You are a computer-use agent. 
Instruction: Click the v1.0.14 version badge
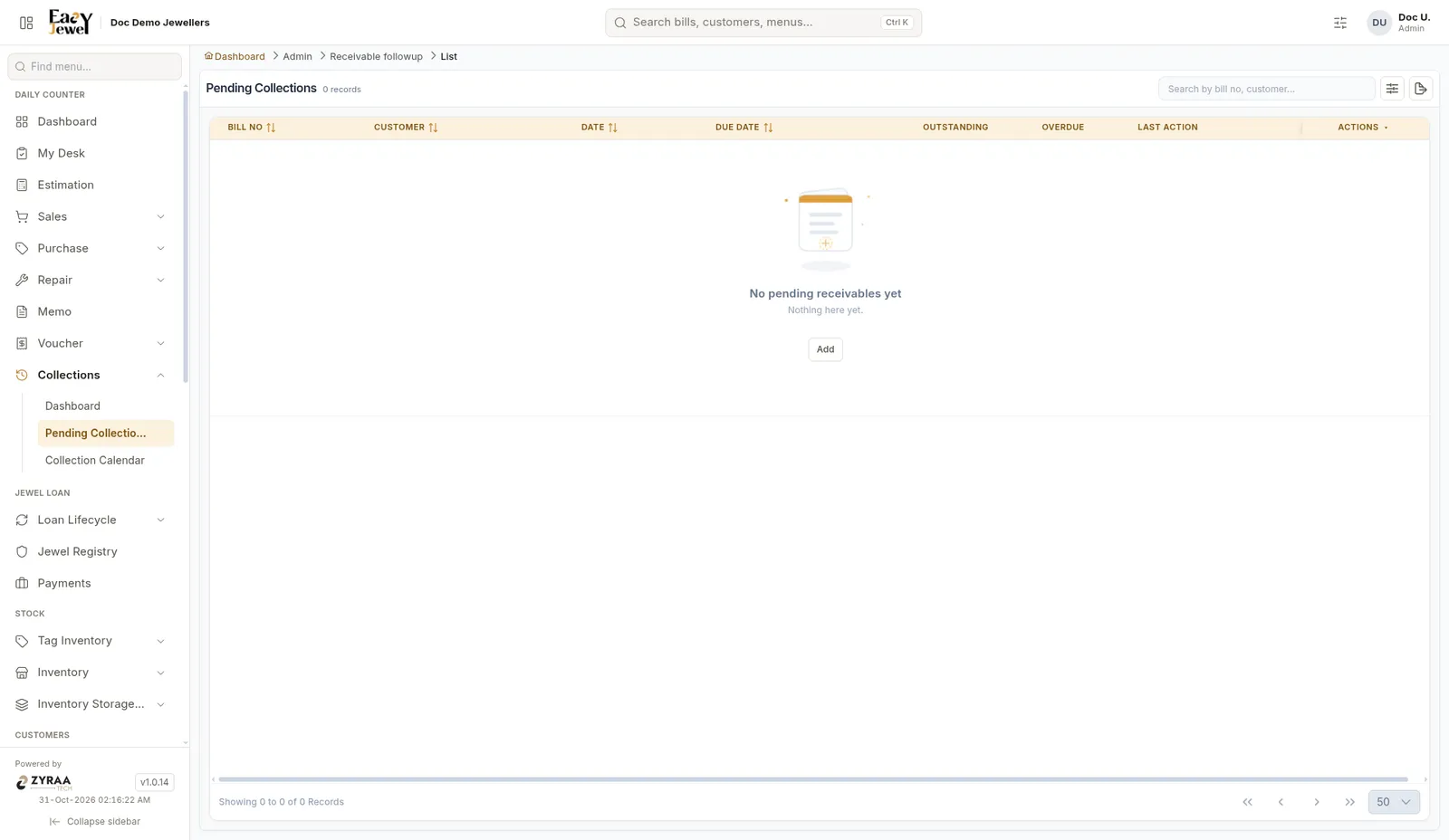pyautogui.click(x=154, y=782)
